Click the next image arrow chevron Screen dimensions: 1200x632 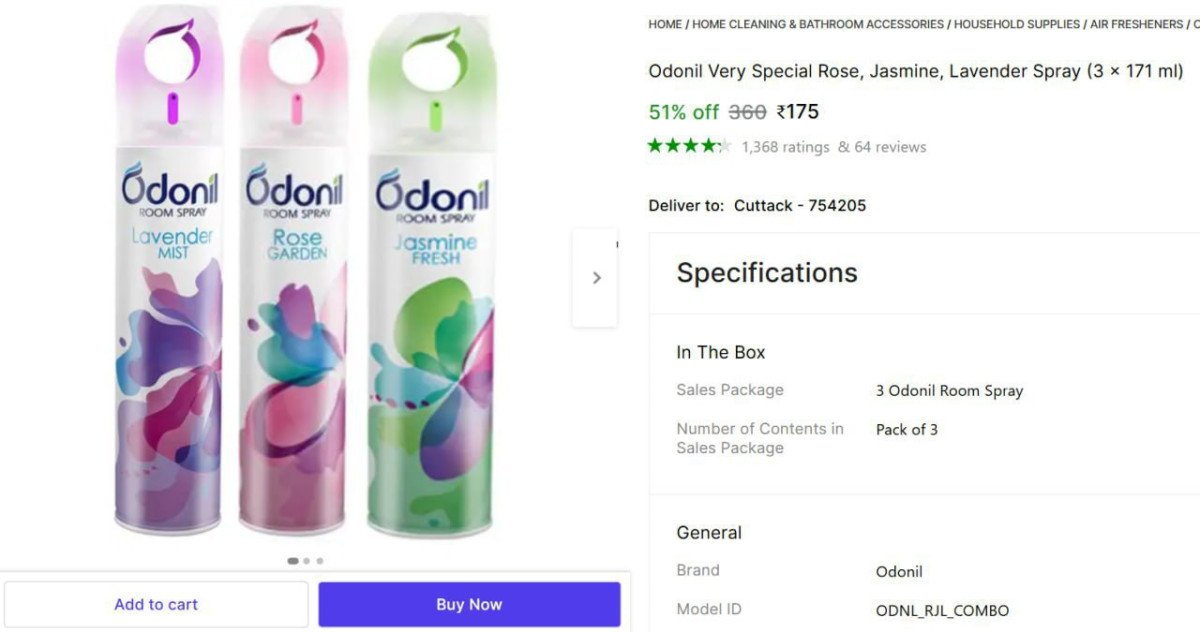click(596, 278)
